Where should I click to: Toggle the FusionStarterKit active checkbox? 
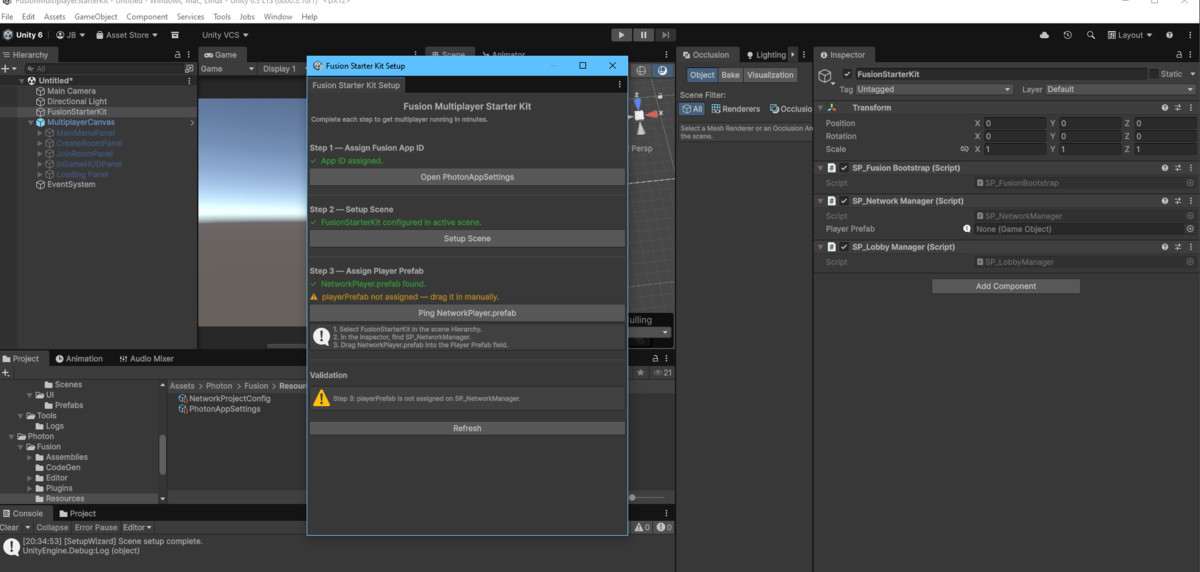tap(847, 74)
